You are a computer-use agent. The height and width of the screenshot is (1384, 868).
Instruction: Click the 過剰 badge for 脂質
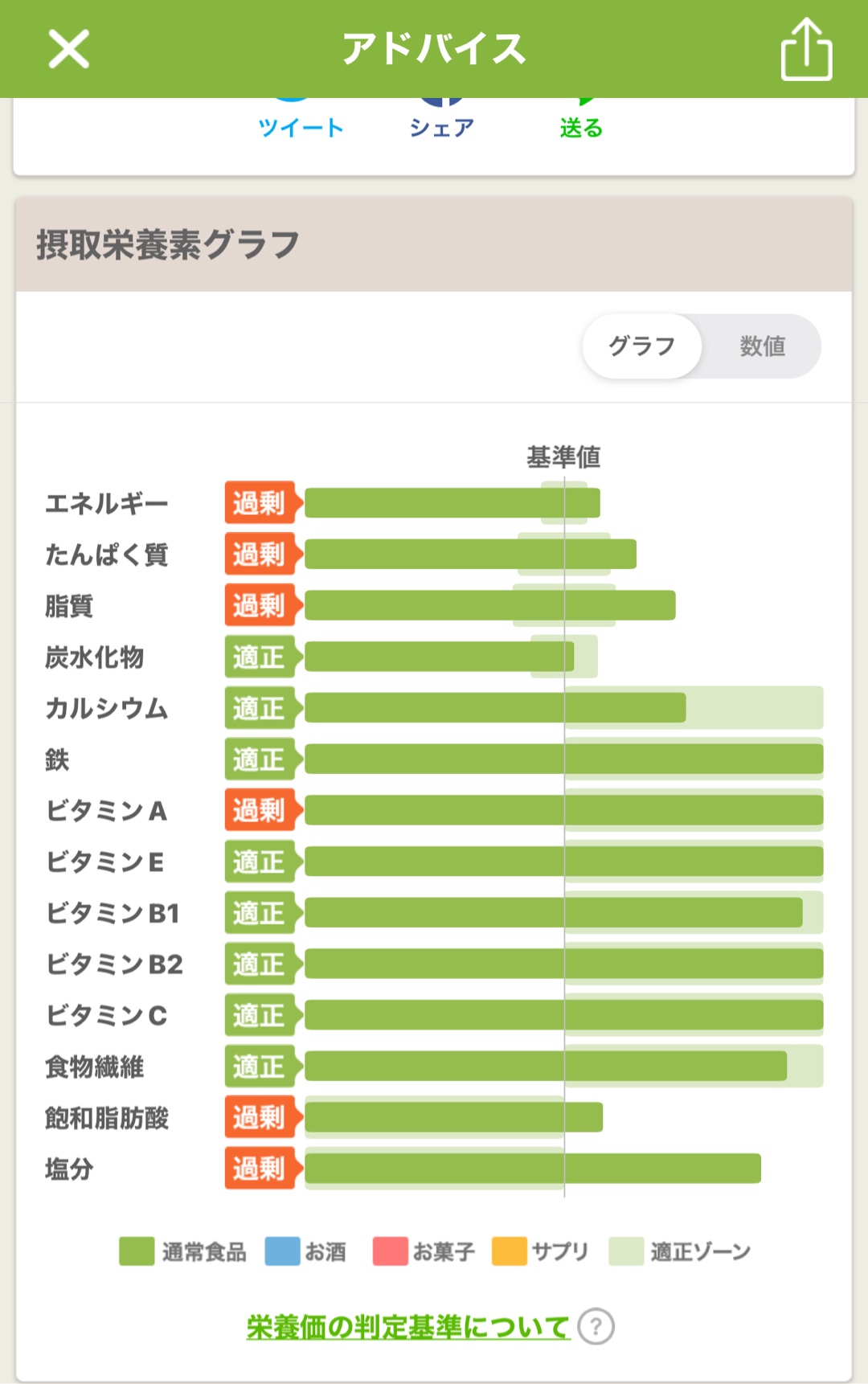260,605
